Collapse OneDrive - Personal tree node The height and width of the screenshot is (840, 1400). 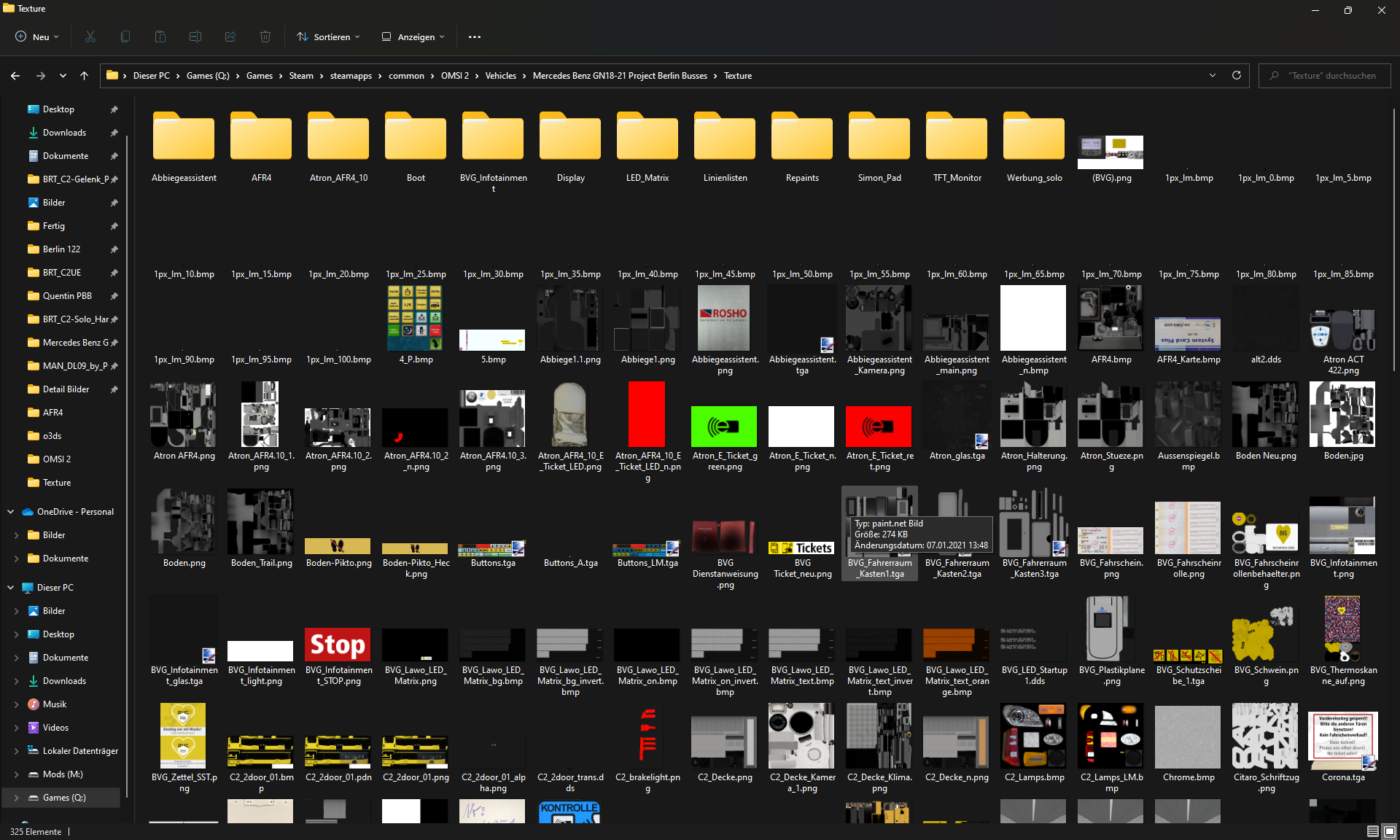coord(11,512)
